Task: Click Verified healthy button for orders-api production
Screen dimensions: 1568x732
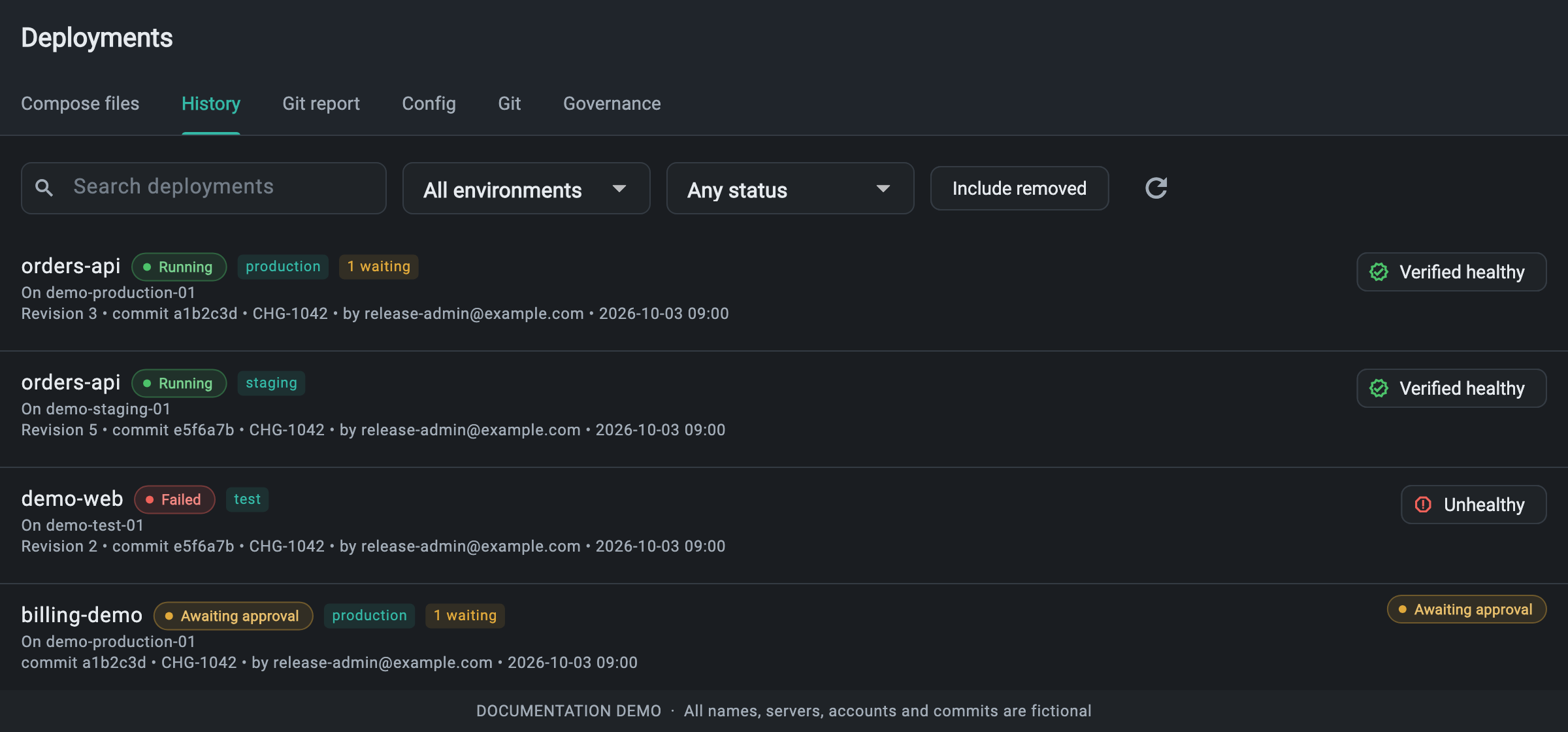Action: click(x=1451, y=272)
